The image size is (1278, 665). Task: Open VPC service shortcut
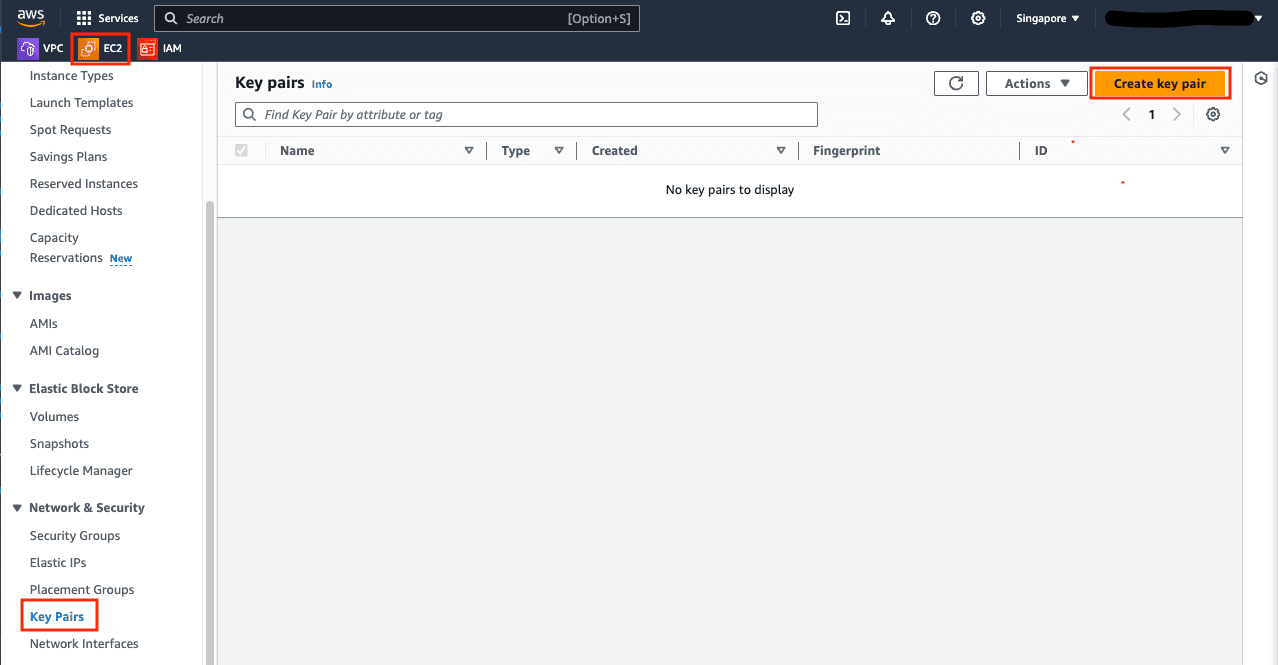(41, 48)
